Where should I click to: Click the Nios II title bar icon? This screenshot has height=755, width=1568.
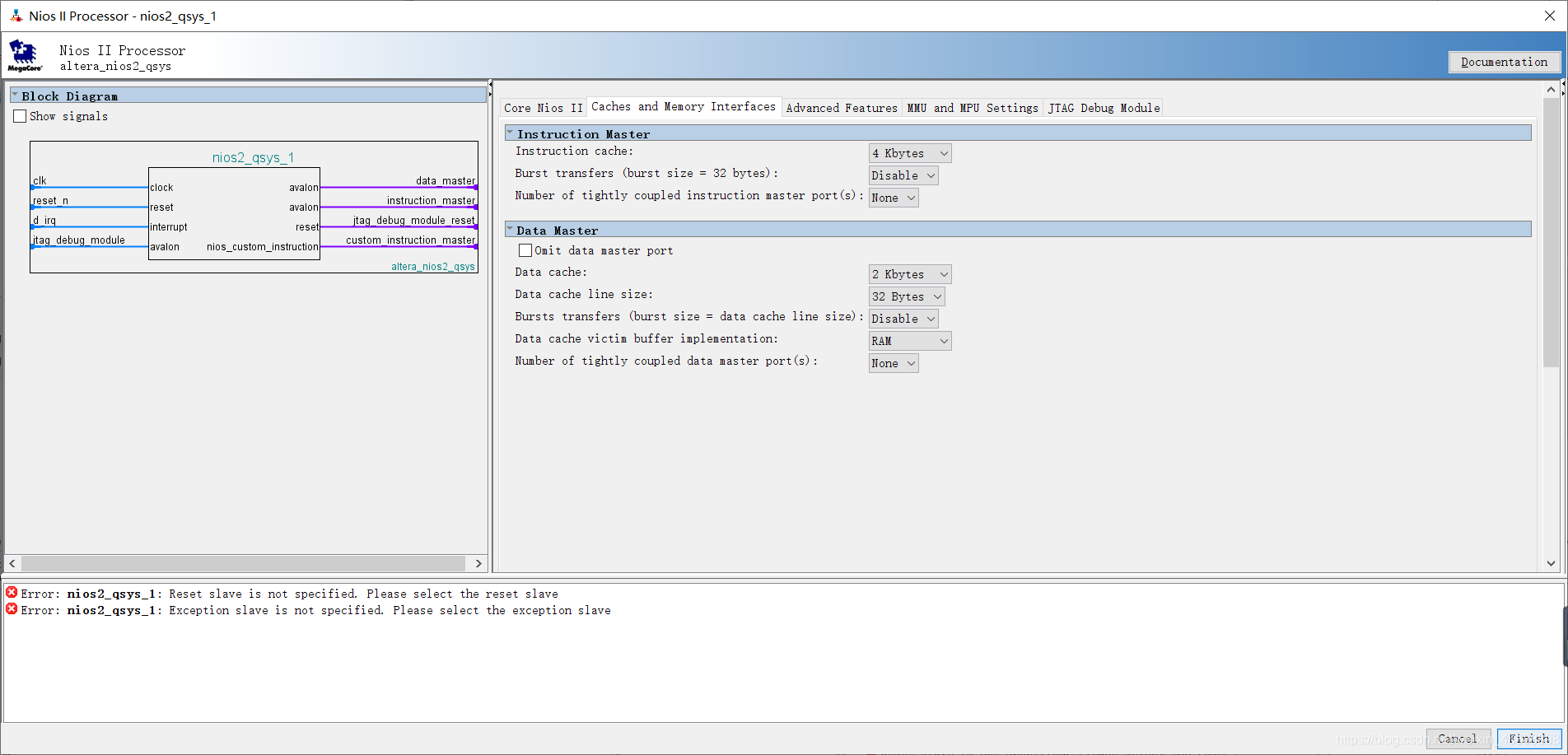point(16,16)
